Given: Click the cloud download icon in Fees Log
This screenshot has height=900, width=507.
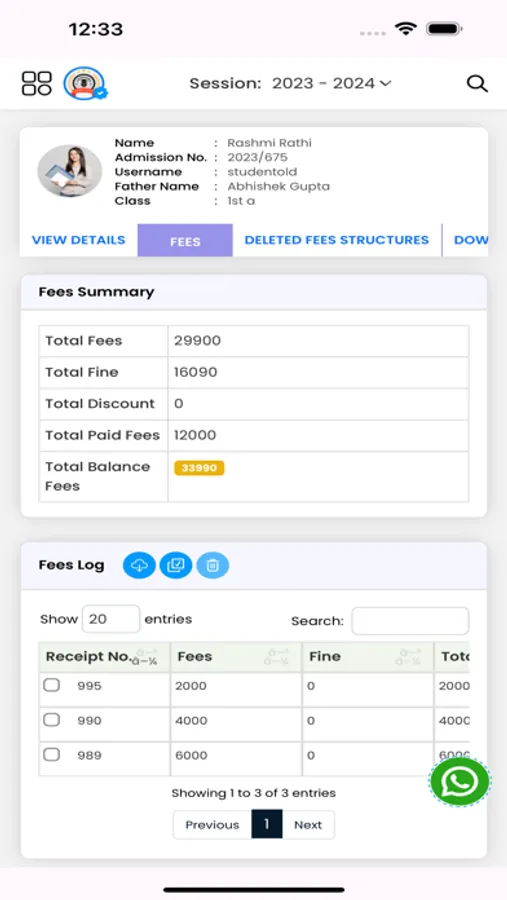Looking at the screenshot, I should (139, 565).
